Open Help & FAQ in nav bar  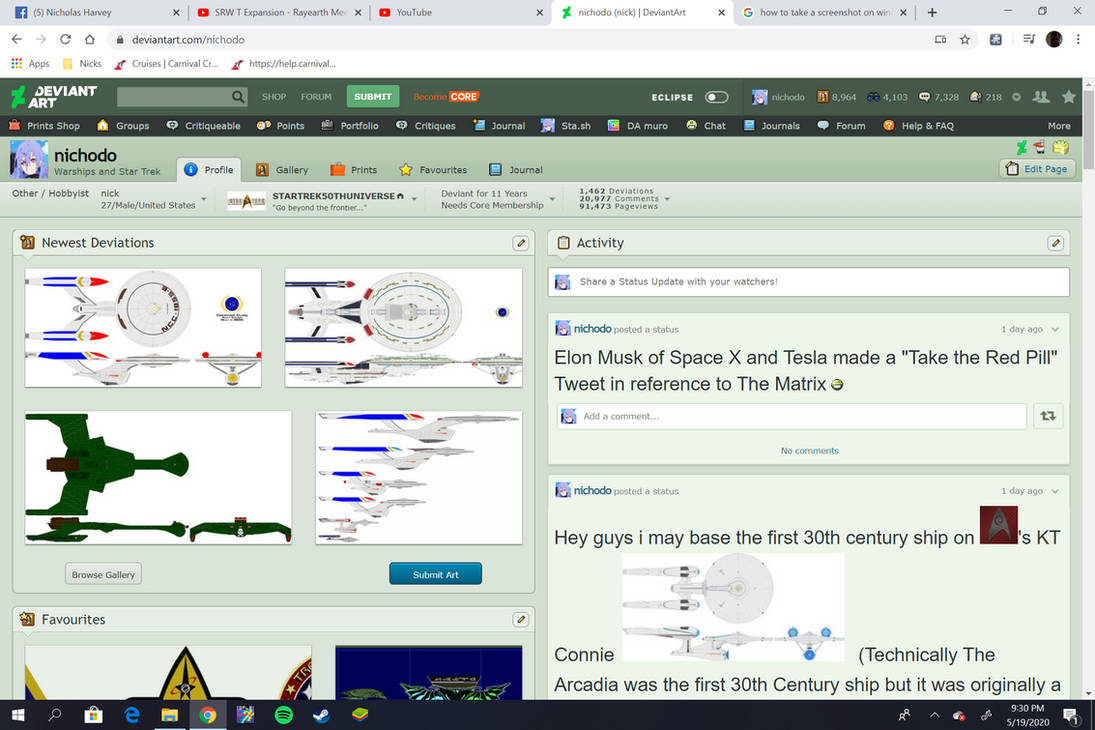coord(918,126)
